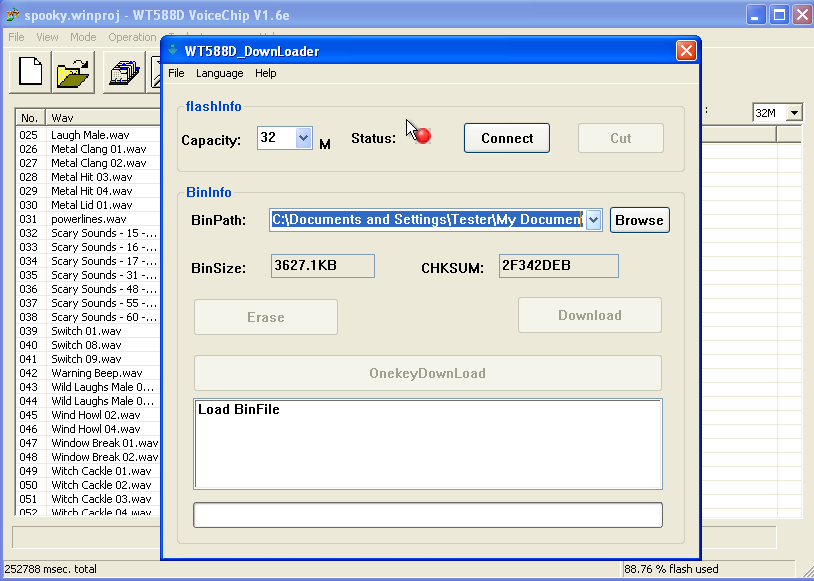The height and width of the screenshot is (581, 814).
Task: Click the stacked files toolbar icon
Action: [x=123, y=73]
